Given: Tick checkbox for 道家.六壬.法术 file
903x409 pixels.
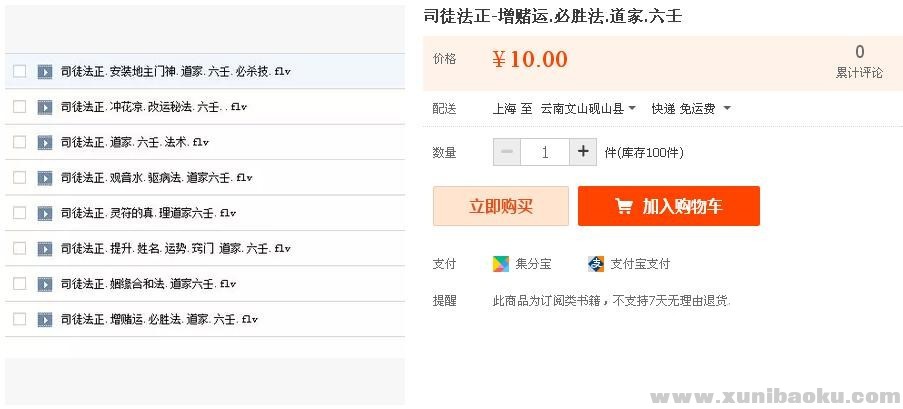Looking at the screenshot, I should click(20, 142).
